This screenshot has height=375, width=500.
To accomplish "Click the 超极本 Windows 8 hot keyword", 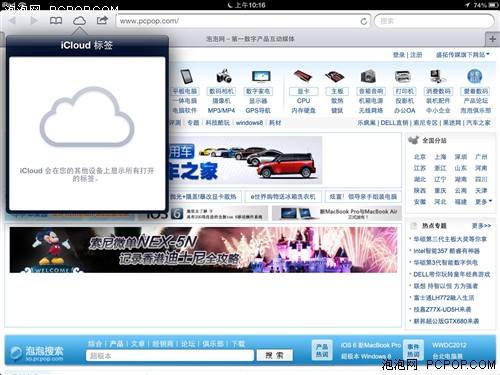I will (366, 356).
